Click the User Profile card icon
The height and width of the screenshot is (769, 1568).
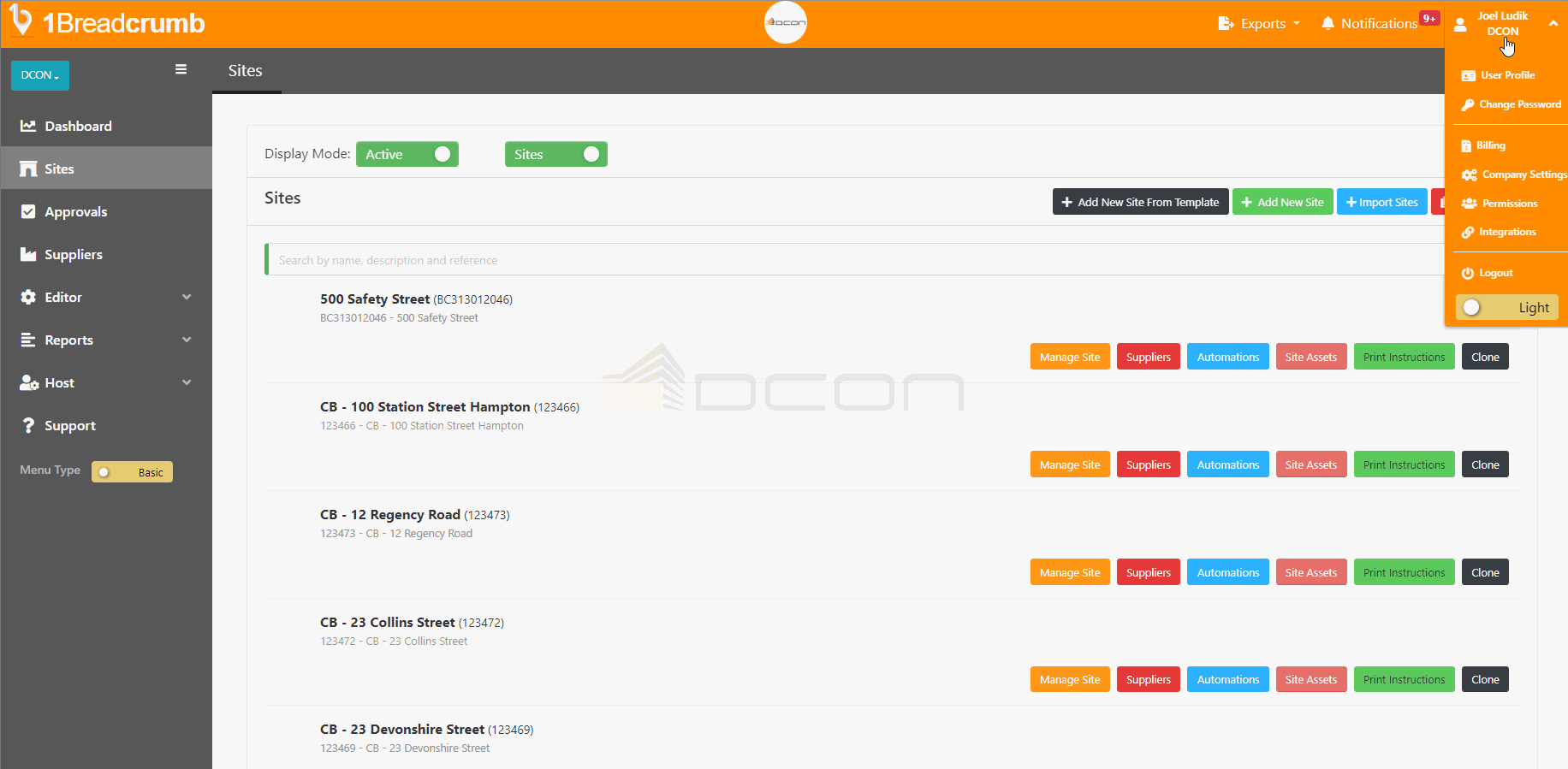pyautogui.click(x=1469, y=75)
